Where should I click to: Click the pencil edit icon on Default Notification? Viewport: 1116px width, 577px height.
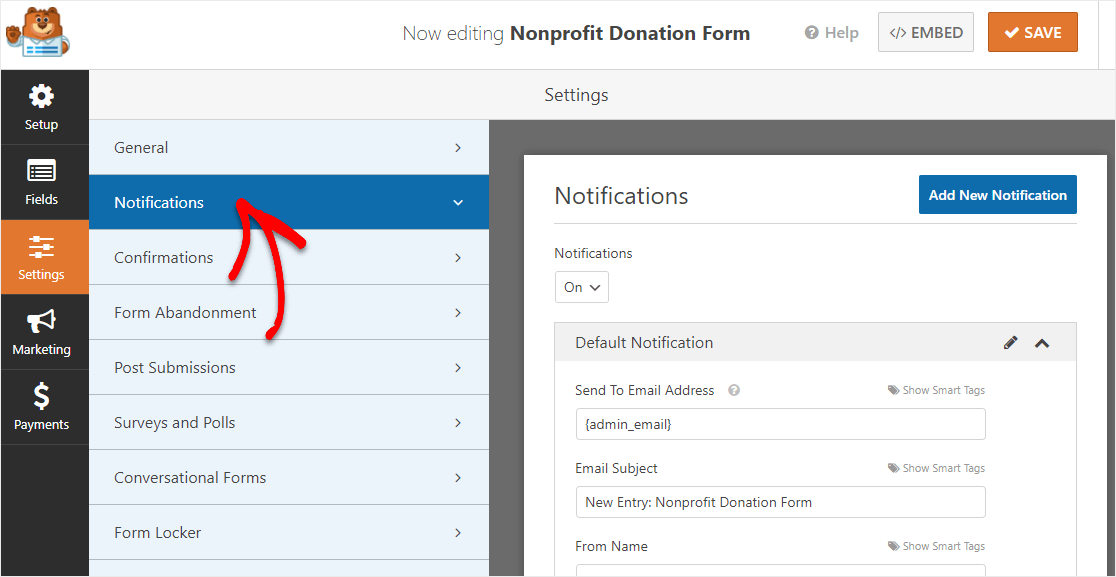tap(1011, 343)
